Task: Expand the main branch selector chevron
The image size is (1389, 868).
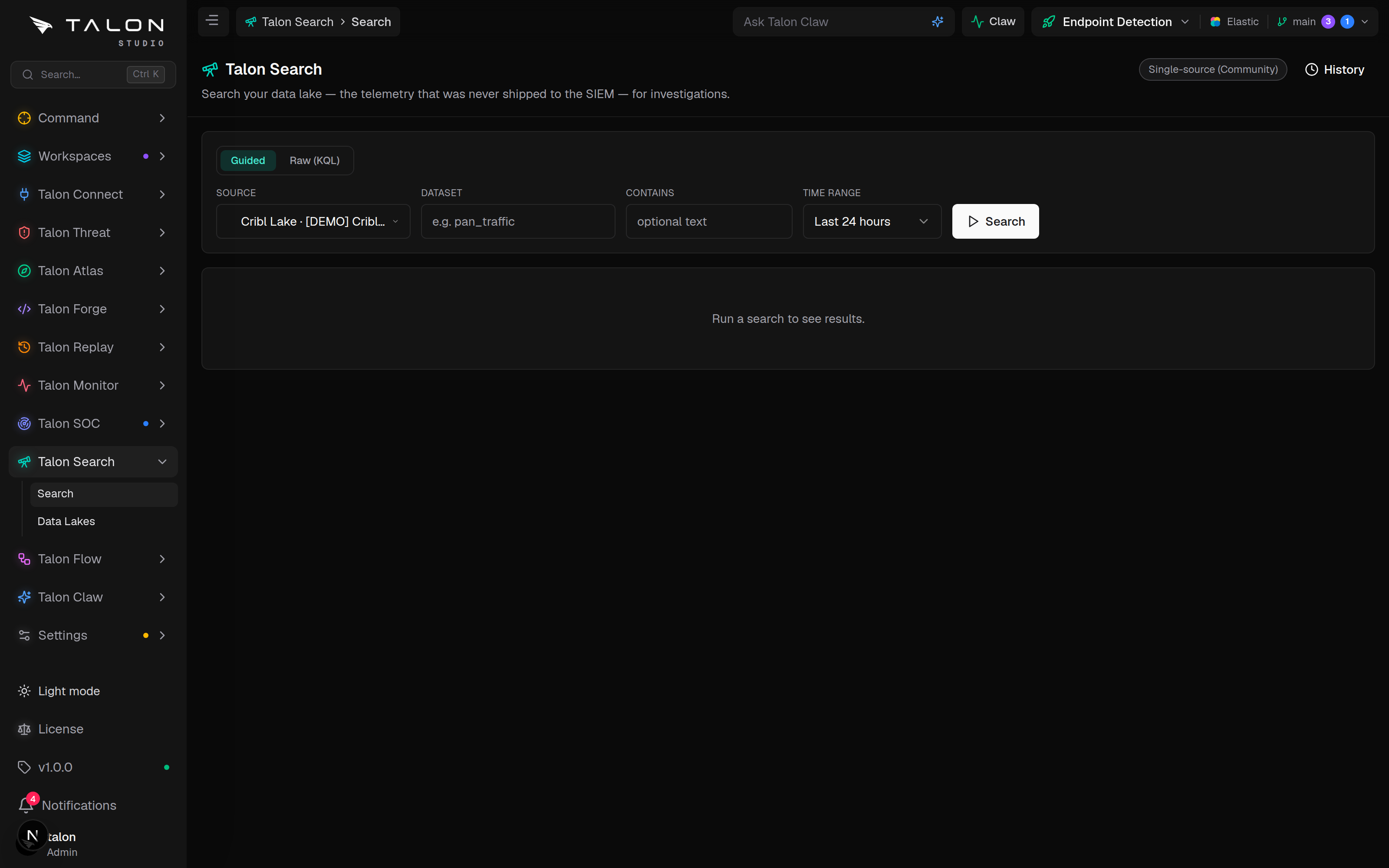Action: 1365,22
